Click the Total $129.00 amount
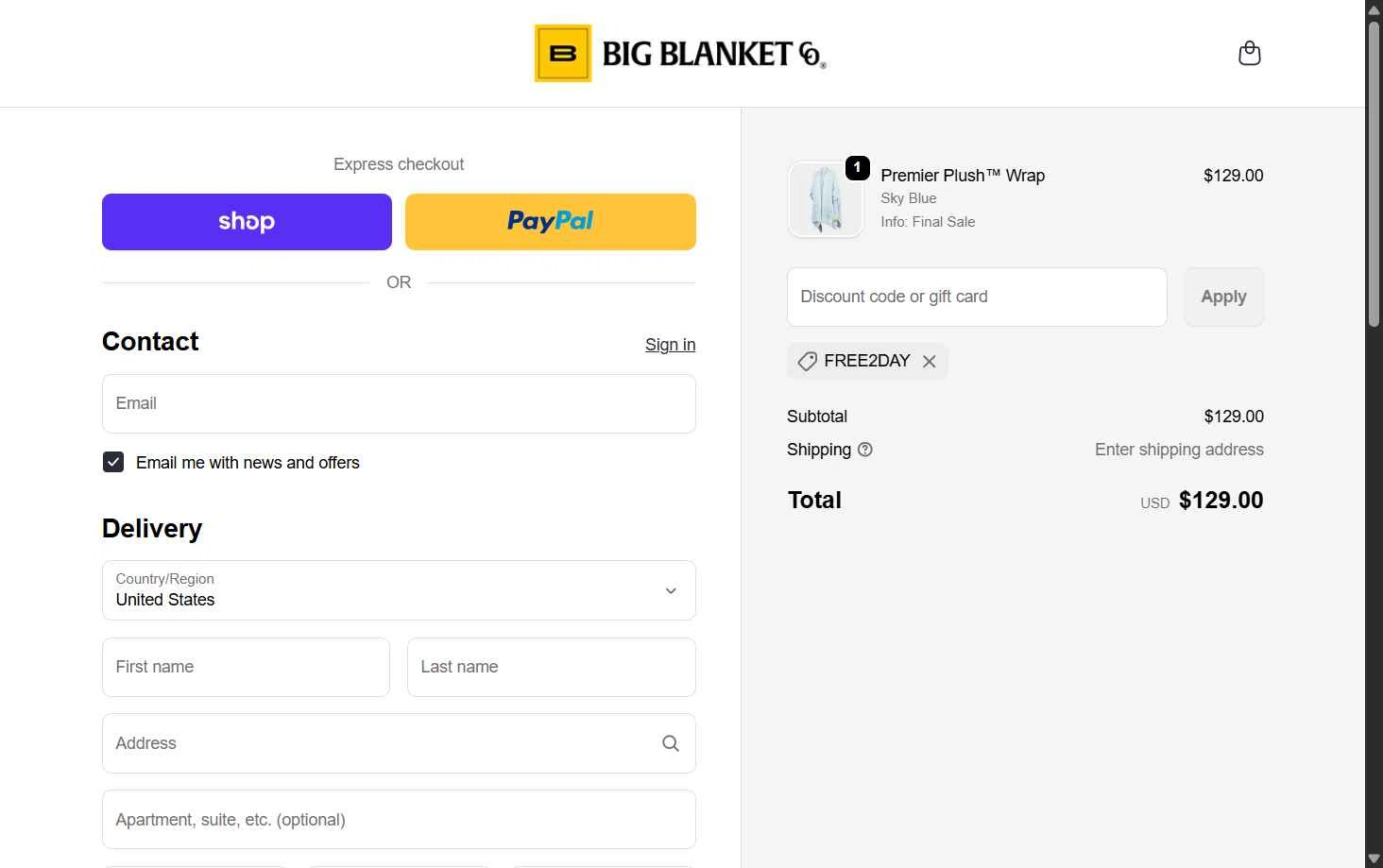Screen dimensions: 1383x868 tap(1221, 501)
